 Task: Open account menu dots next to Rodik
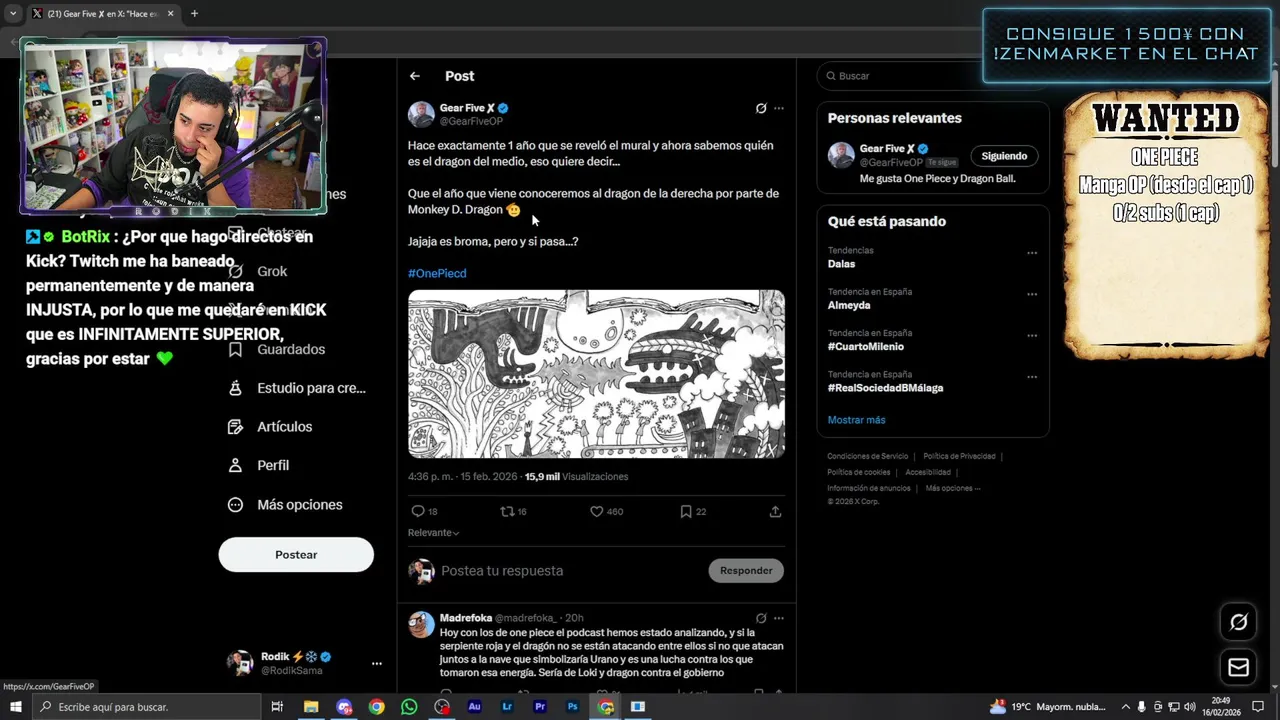(377, 663)
